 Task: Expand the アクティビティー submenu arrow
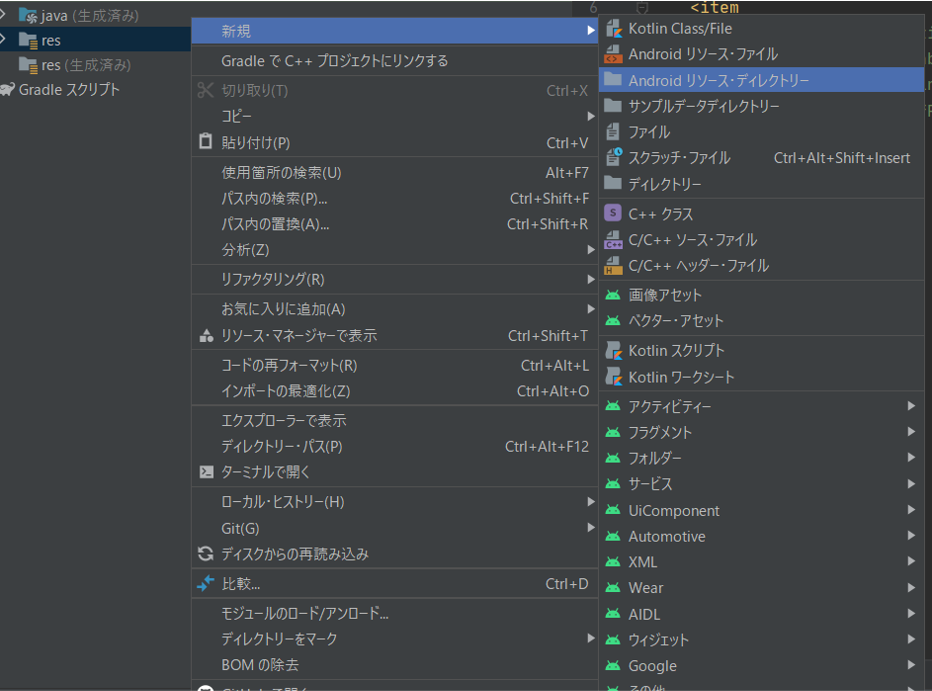coord(911,406)
